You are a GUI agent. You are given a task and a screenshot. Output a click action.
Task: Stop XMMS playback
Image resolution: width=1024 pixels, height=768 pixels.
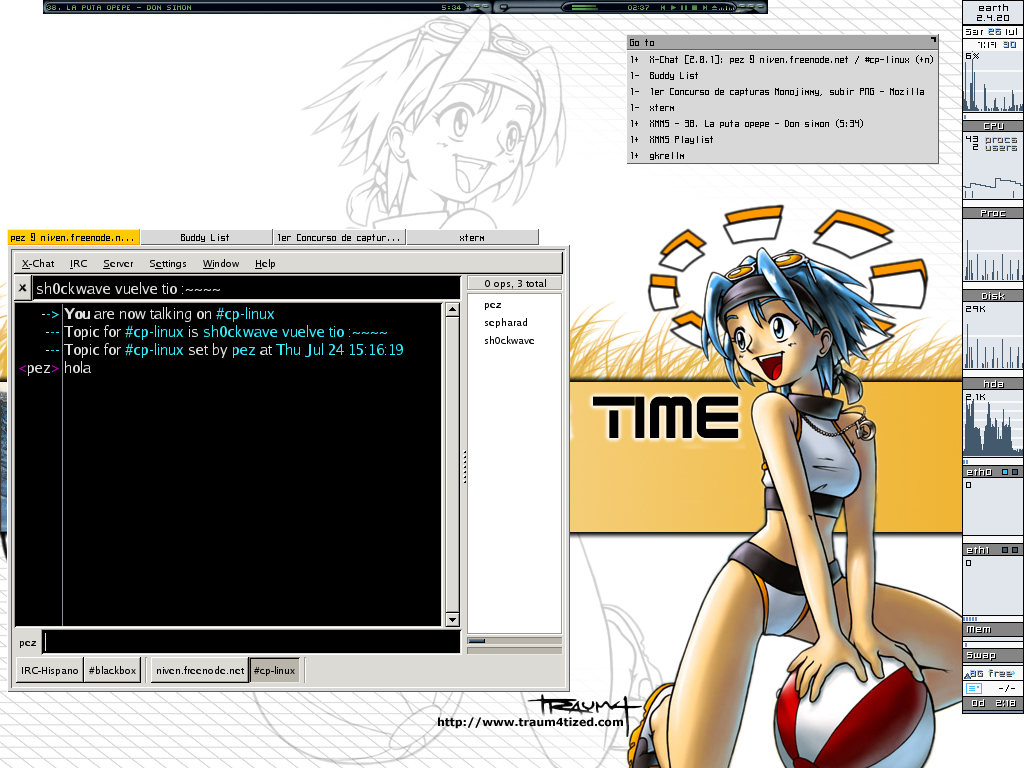pyautogui.click(x=694, y=7)
